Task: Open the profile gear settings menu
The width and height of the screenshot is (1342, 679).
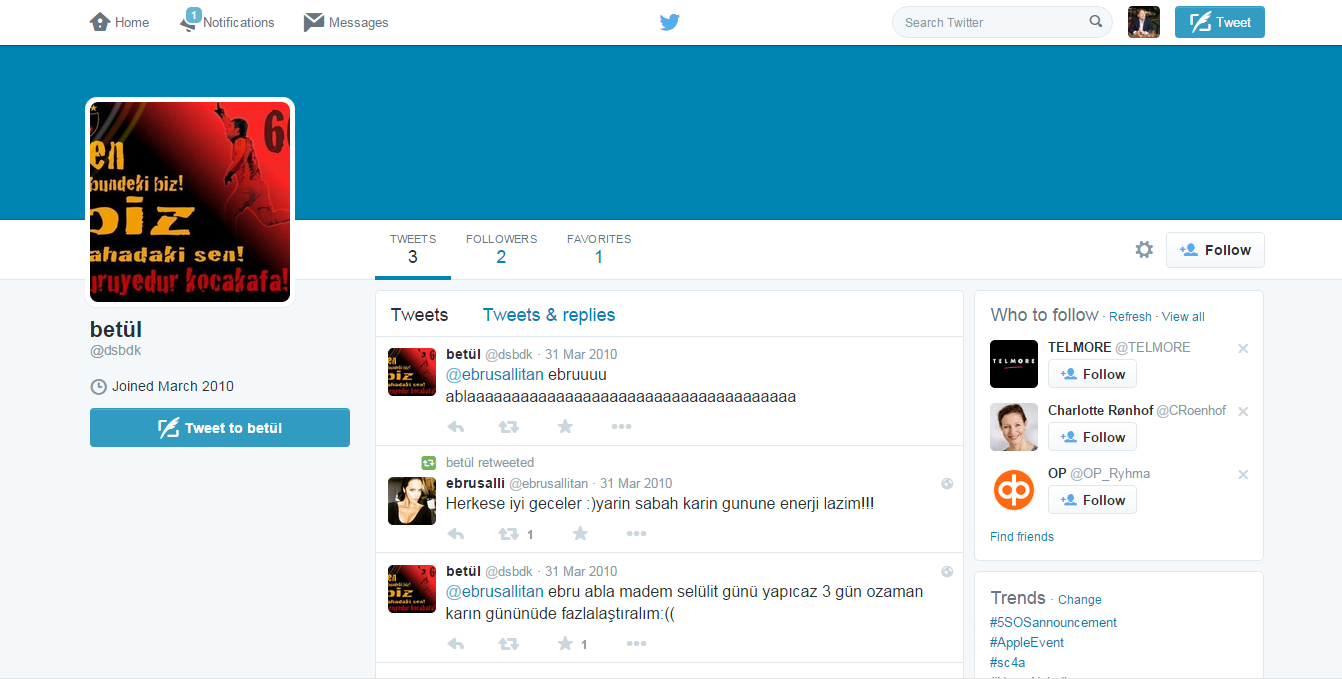Action: 1144,250
